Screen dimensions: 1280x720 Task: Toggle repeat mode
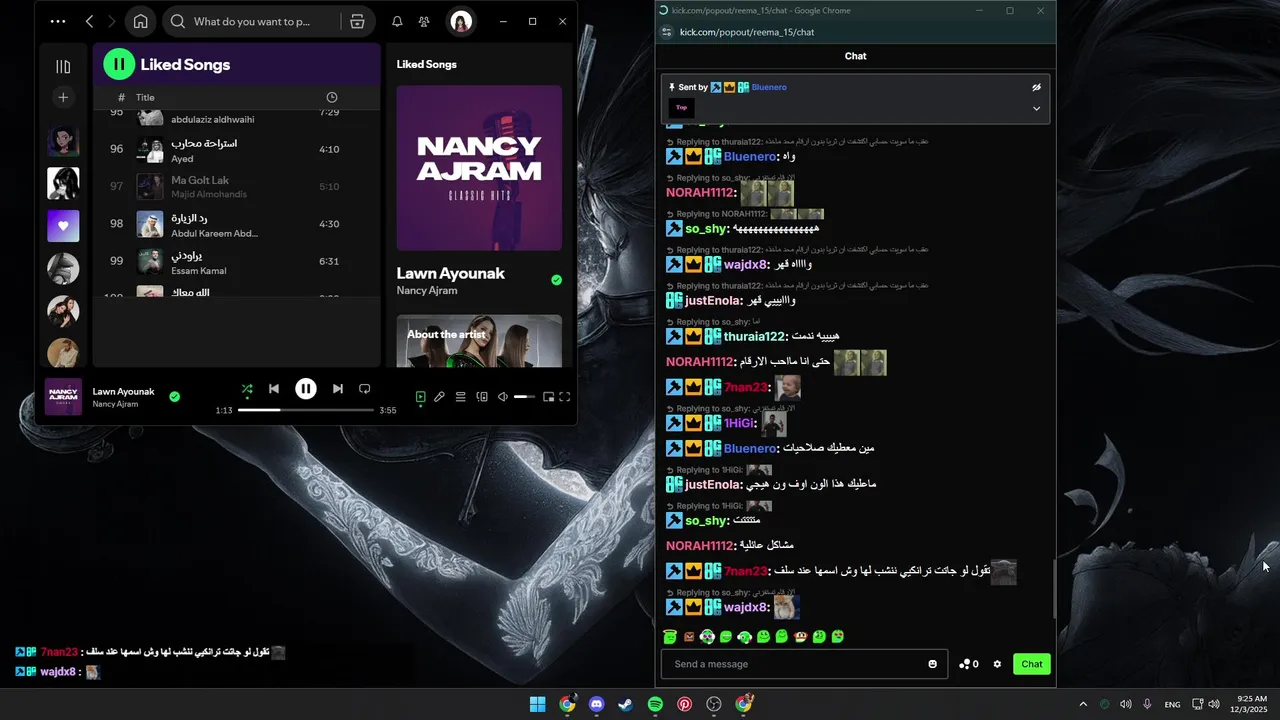point(365,389)
